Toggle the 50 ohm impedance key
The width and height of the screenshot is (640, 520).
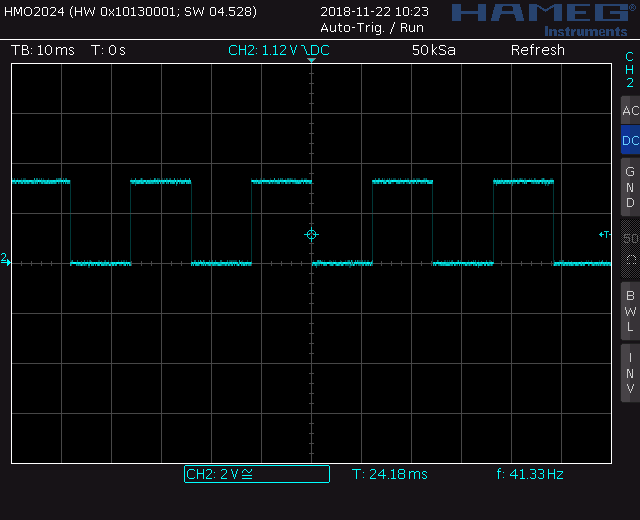(630, 249)
